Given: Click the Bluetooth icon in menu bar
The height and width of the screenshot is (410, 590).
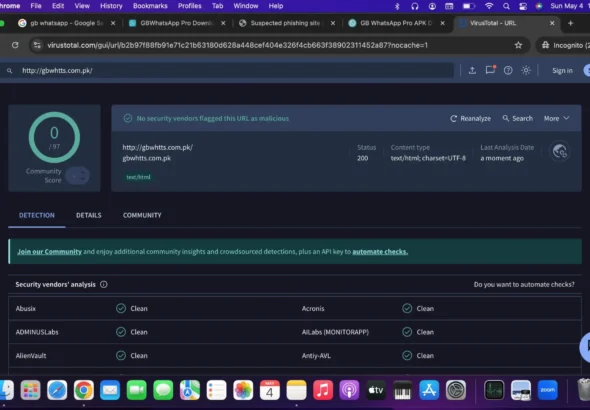Looking at the screenshot, I should point(397,6).
